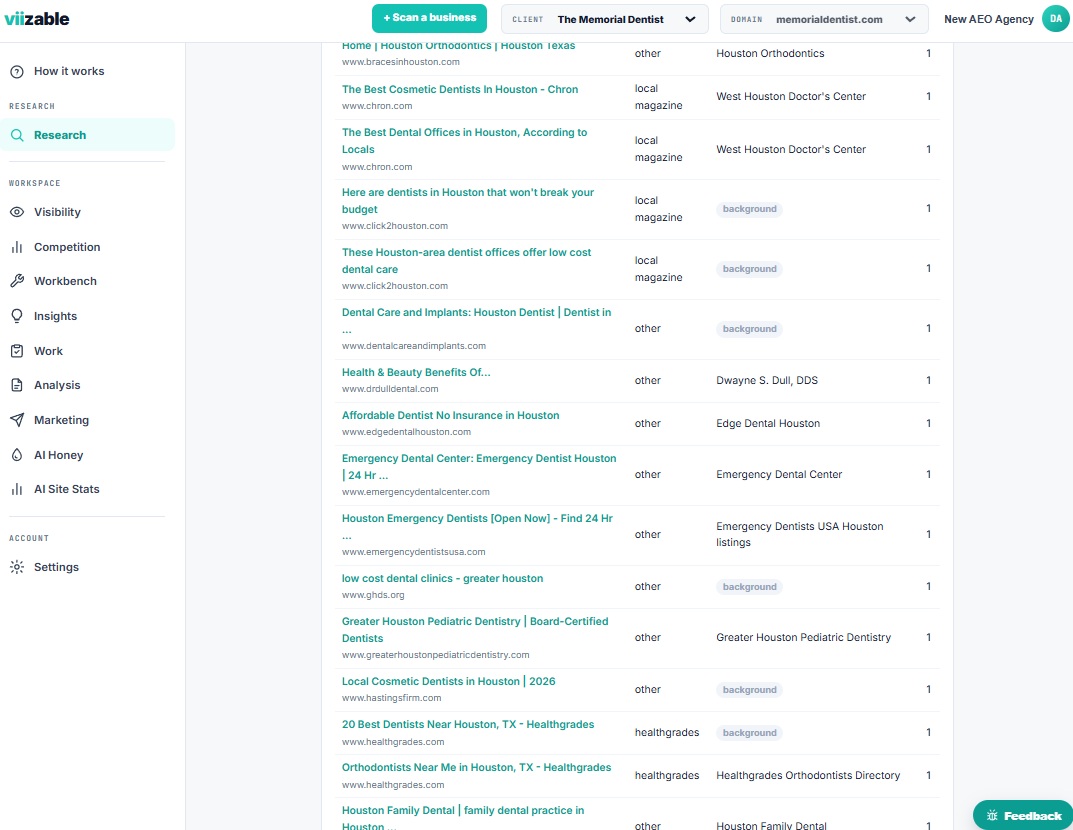The height and width of the screenshot is (830, 1073).
Task: Open the Domain dropdown chevron
Action: [x=910, y=19]
